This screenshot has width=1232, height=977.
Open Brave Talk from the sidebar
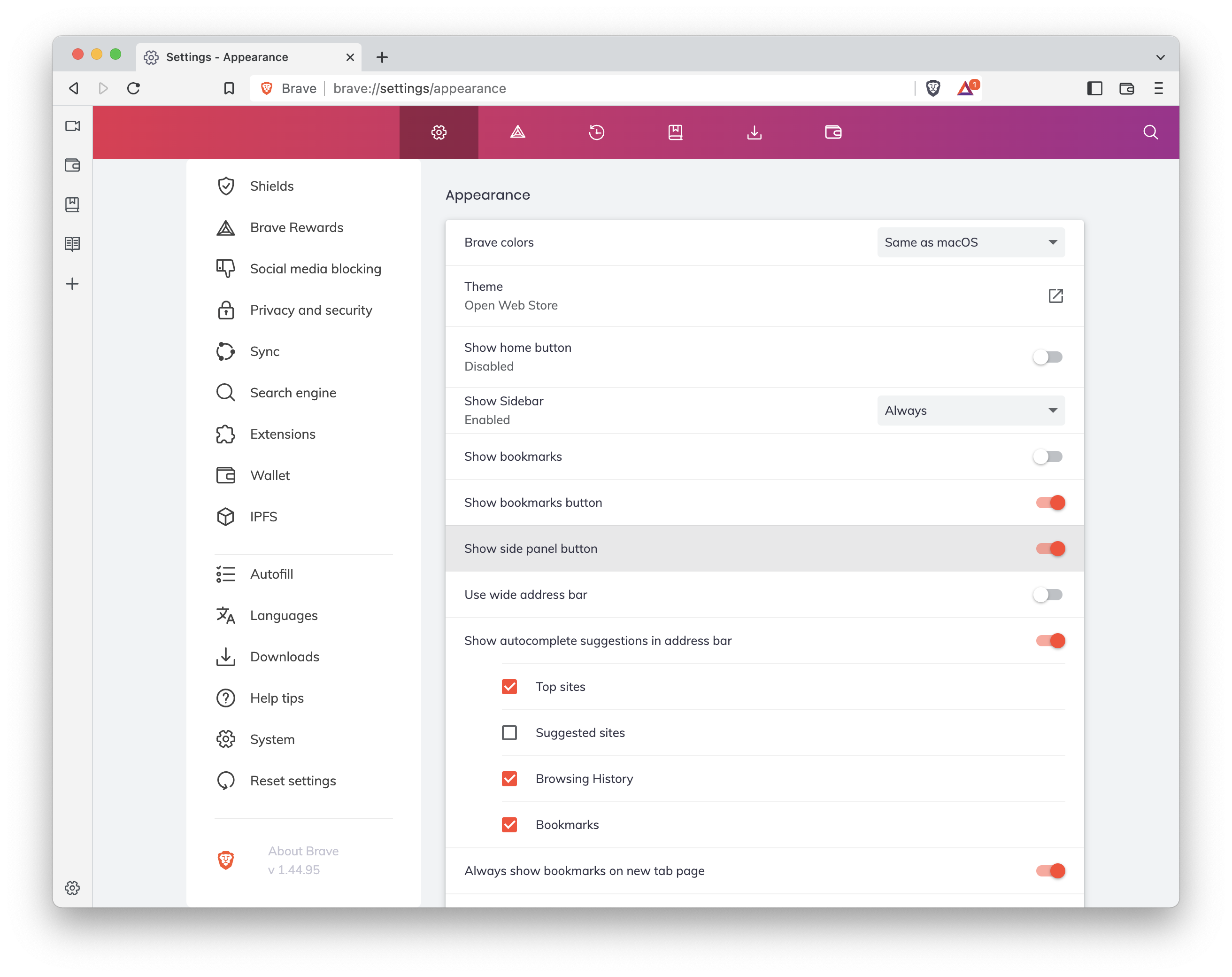click(73, 126)
